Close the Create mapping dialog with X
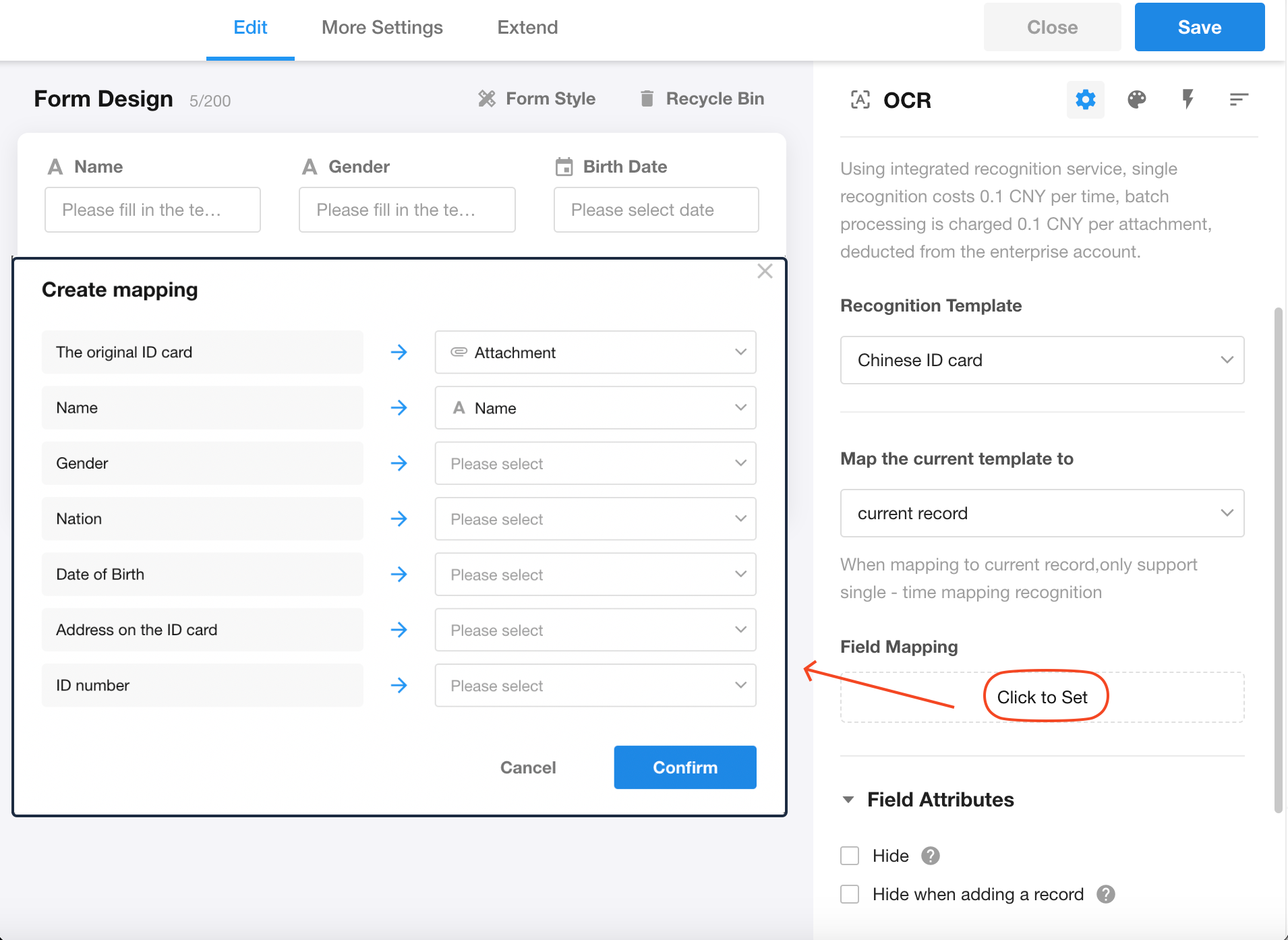Screen dimensions: 1288x940 pyautogui.click(x=764, y=271)
